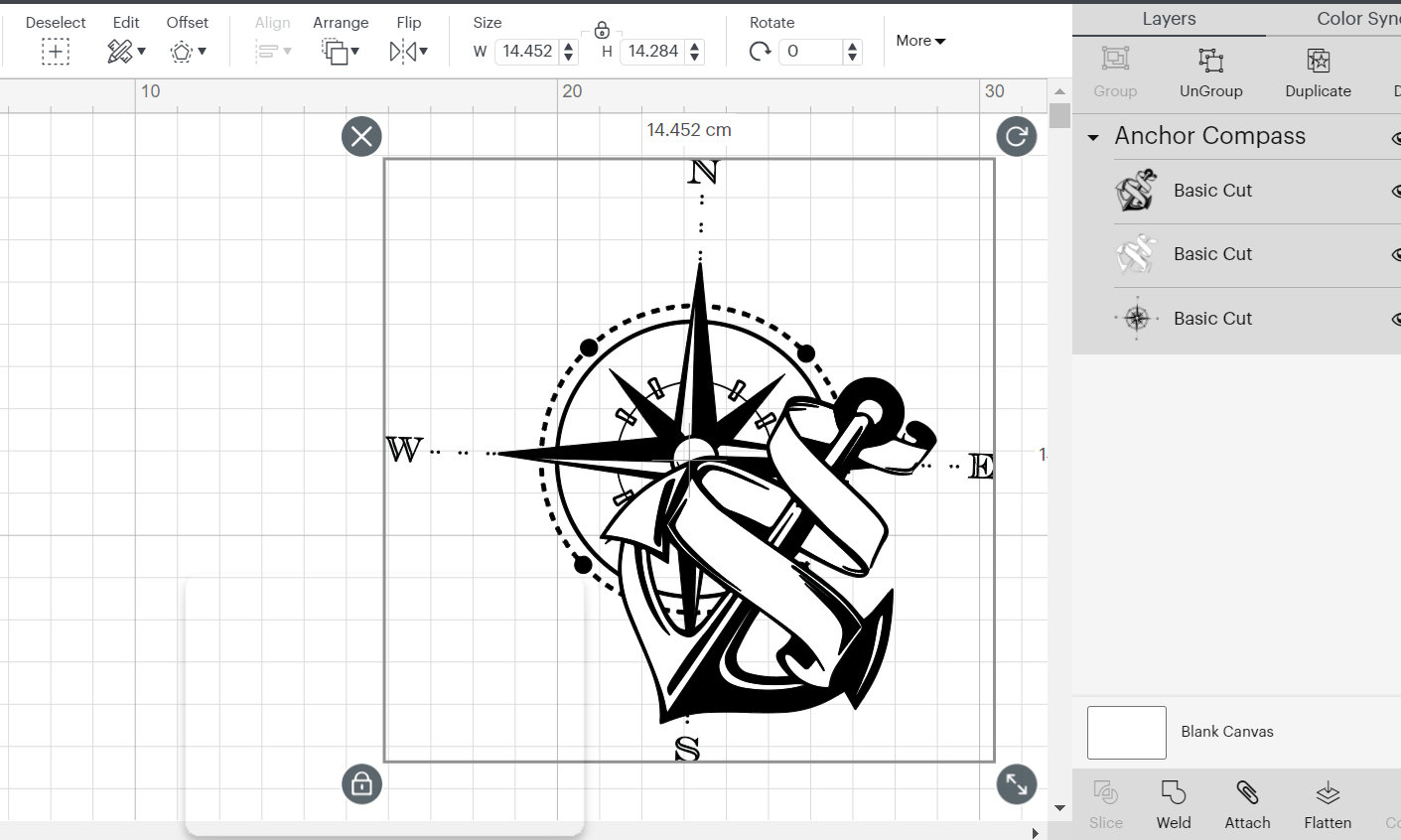This screenshot has height=840, width=1401.
Task: Click the Flatten icon
Action: [1328, 804]
